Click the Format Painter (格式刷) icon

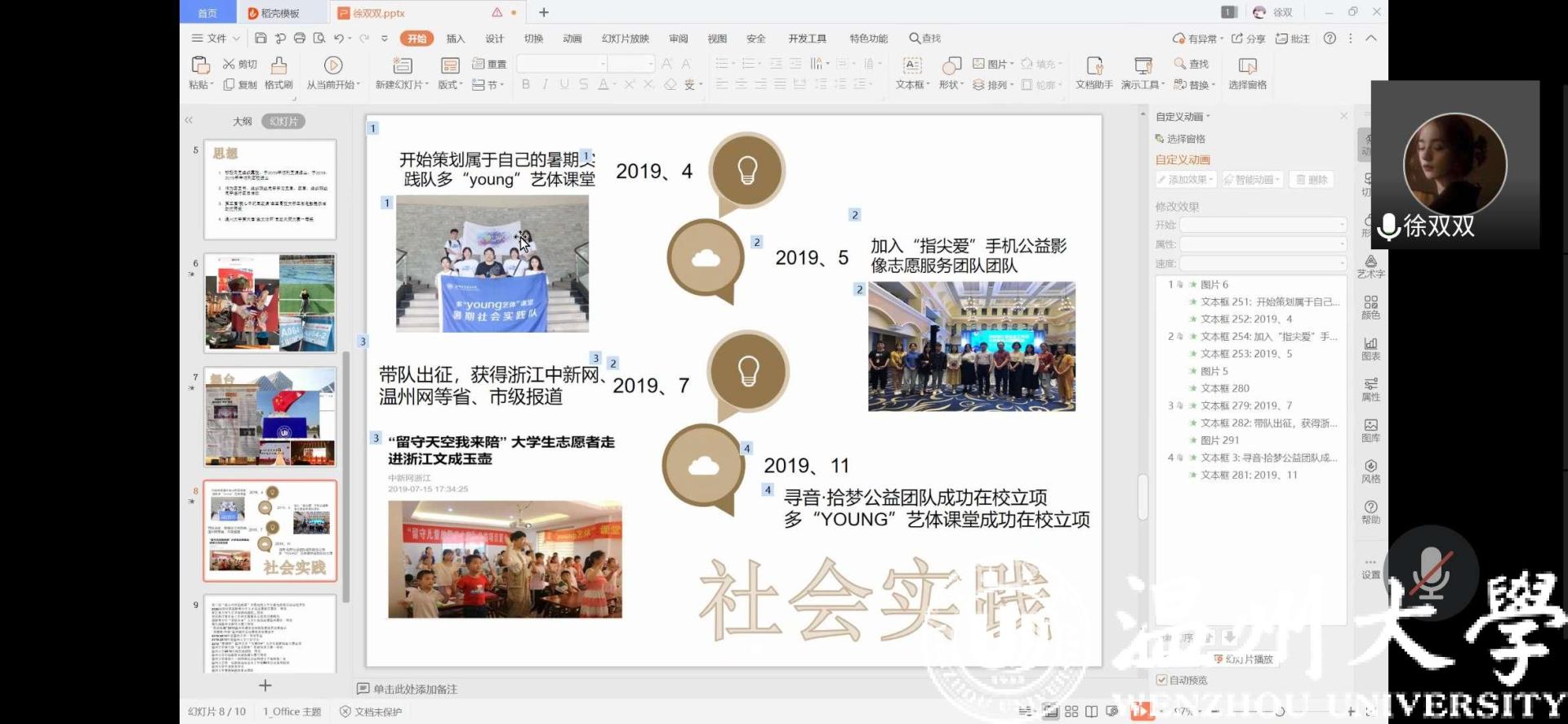pos(278,66)
